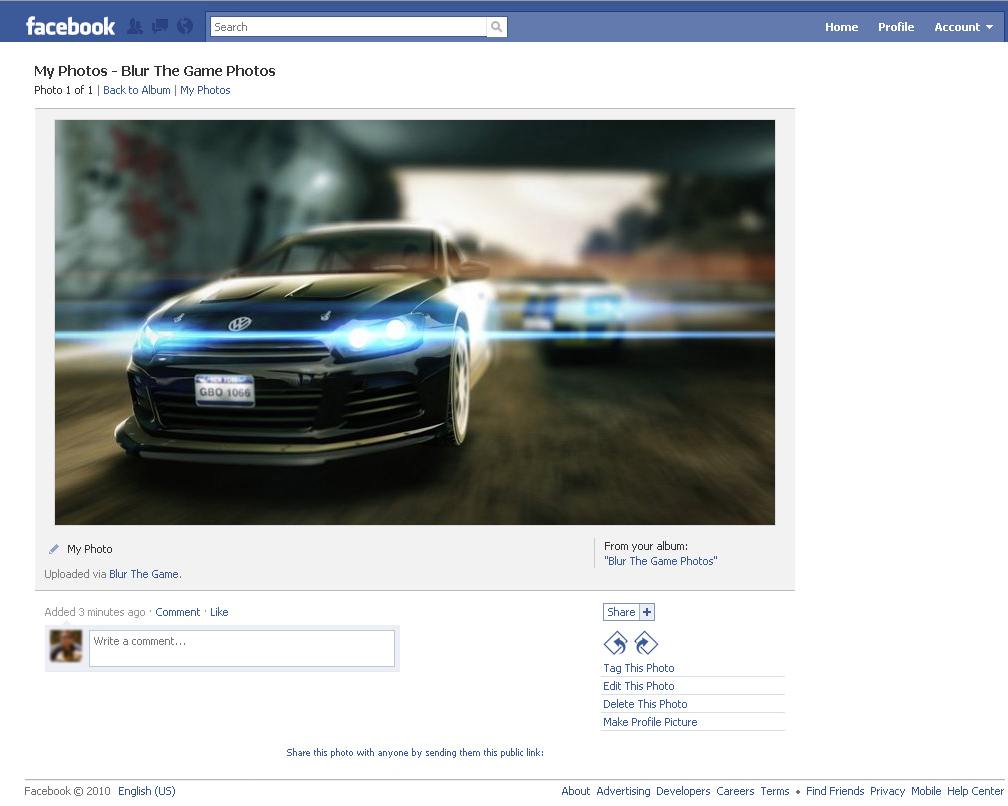1008x806 pixels.
Task: Open Terms footer link
Action: tap(775, 791)
